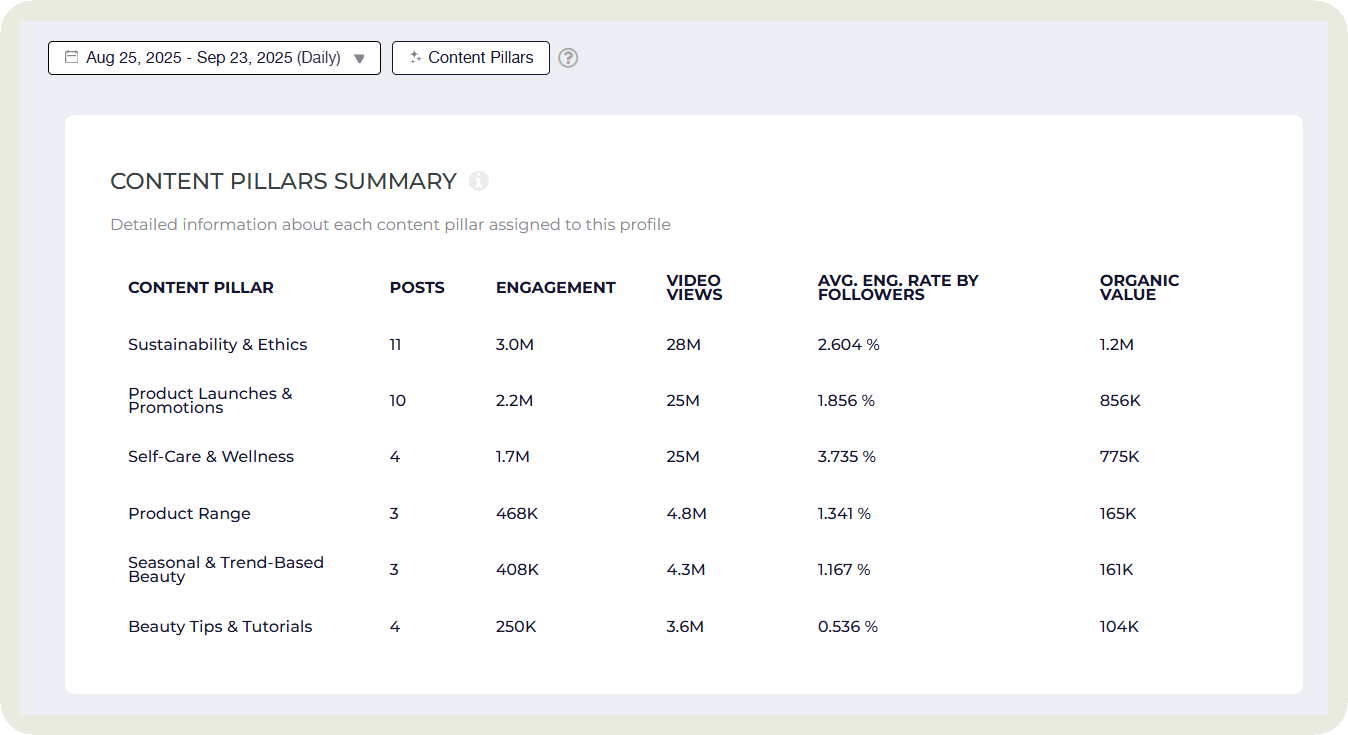Open the Product Launches & Promotions pillar

(x=210, y=400)
